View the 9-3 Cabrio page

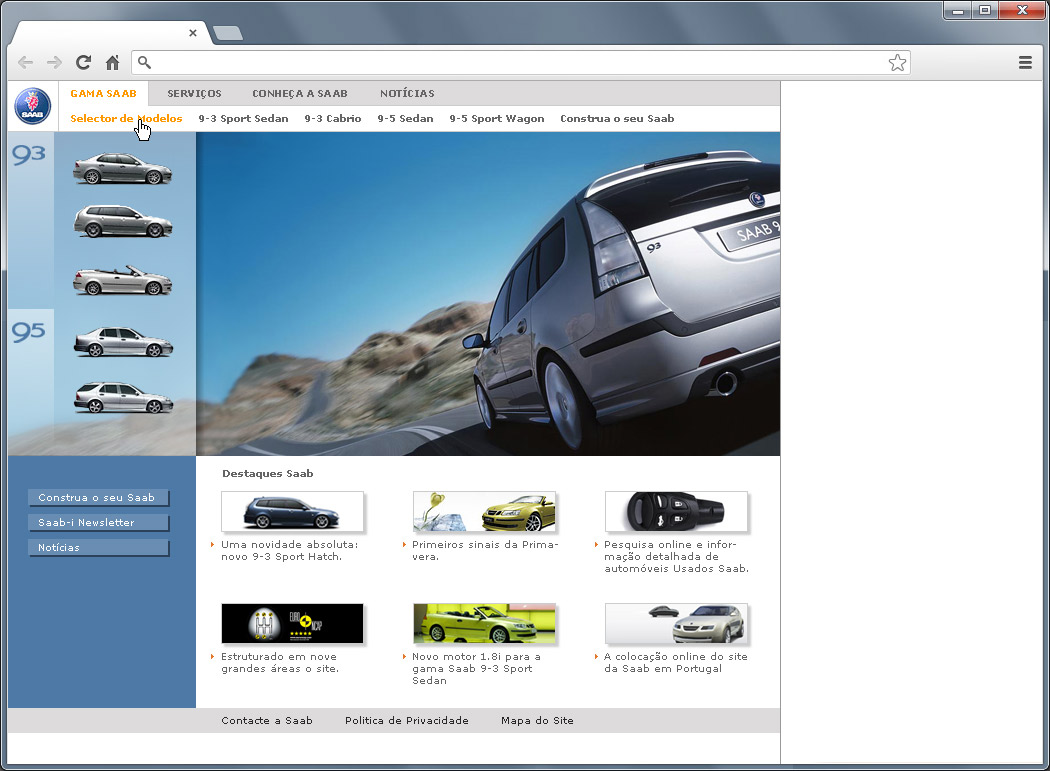click(x=333, y=118)
